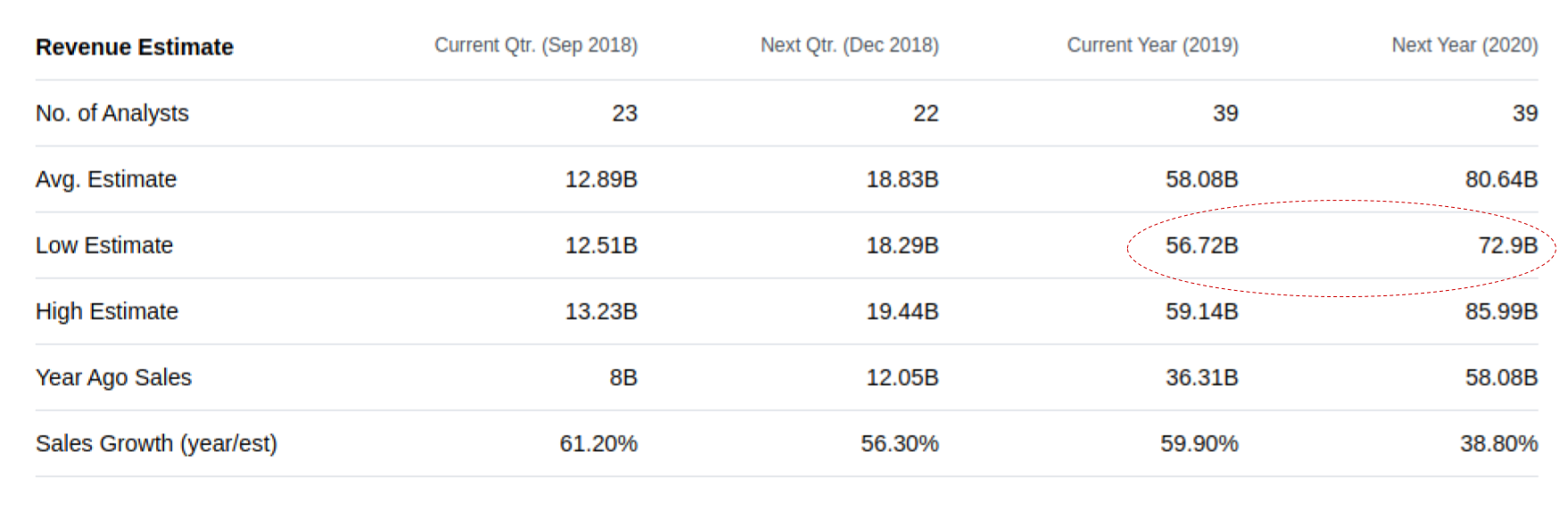This screenshot has width=1568, height=505.
Task: Select the 38.80% sales growth cell
Action: (1498, 443)
